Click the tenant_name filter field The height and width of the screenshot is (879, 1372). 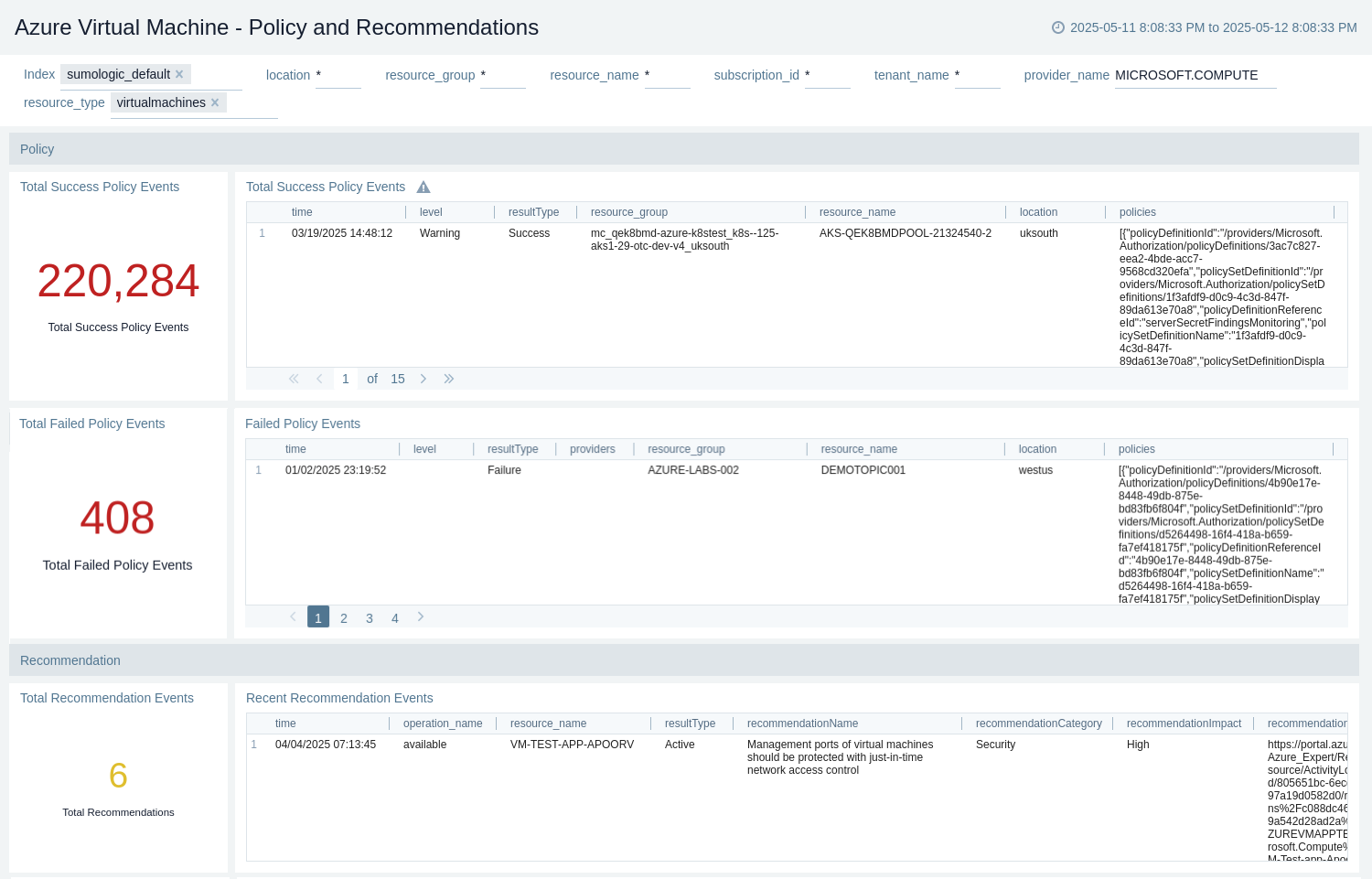pos(978,75)
